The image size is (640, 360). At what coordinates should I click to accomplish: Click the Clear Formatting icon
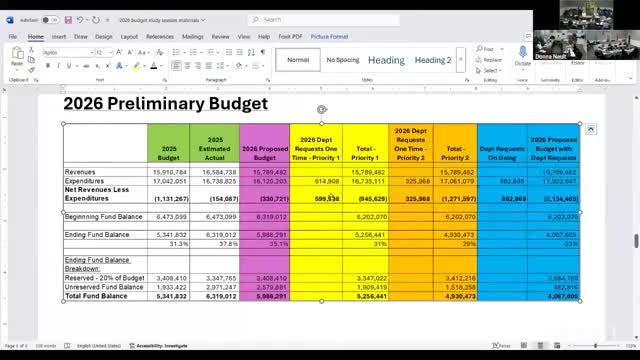[x=160, y=53]
